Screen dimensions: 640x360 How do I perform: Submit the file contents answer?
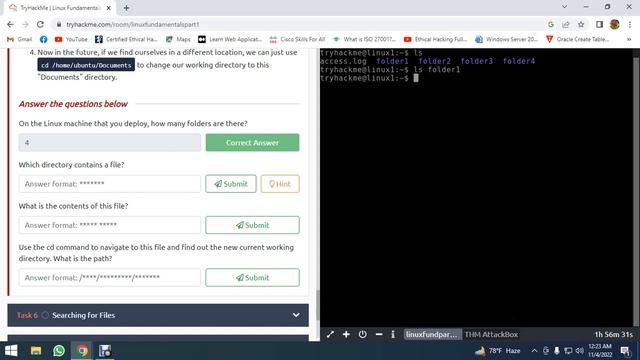(x=252, y=225)
